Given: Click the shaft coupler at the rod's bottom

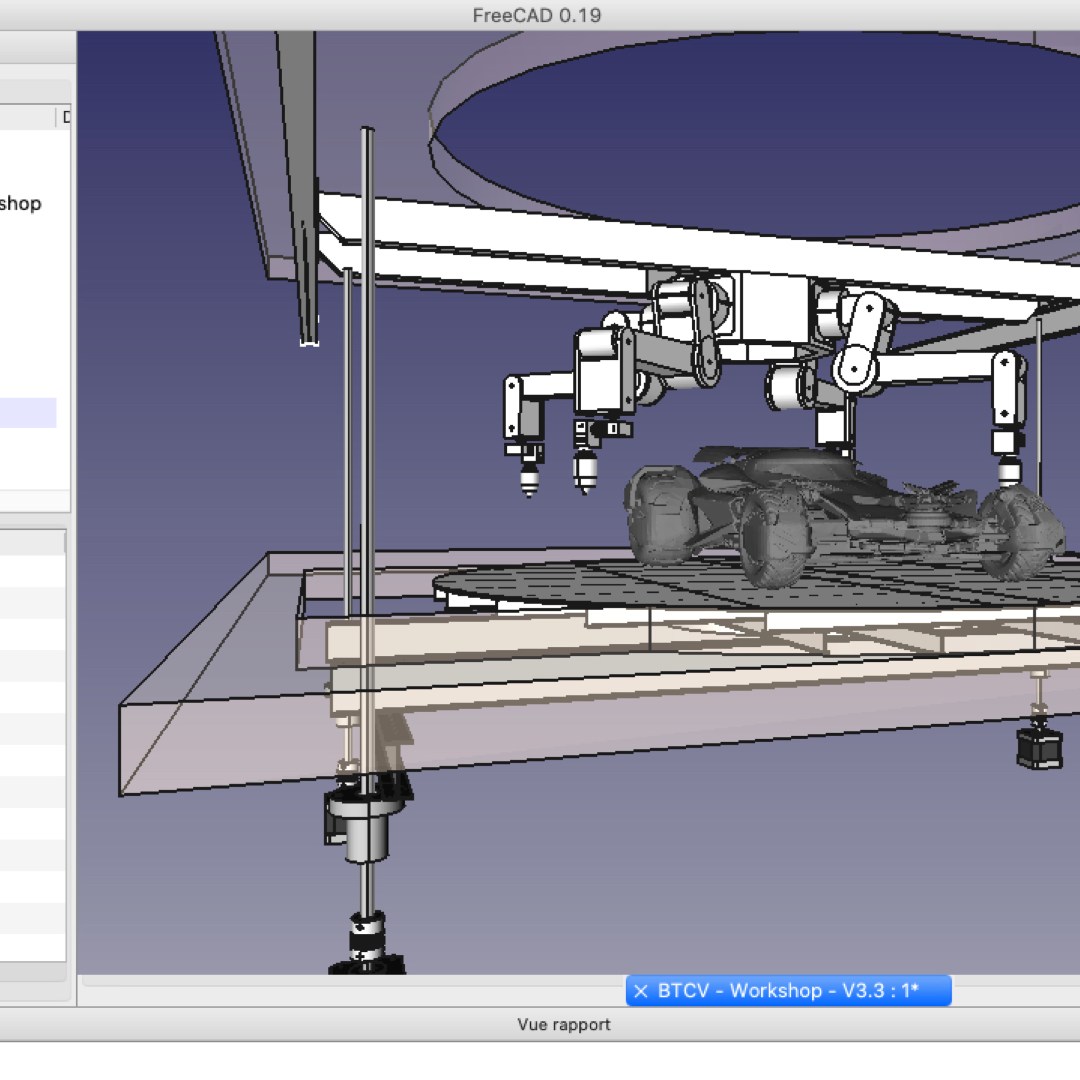Looking at the screenshot, I should pyautogui.click(x=366, y=936).
